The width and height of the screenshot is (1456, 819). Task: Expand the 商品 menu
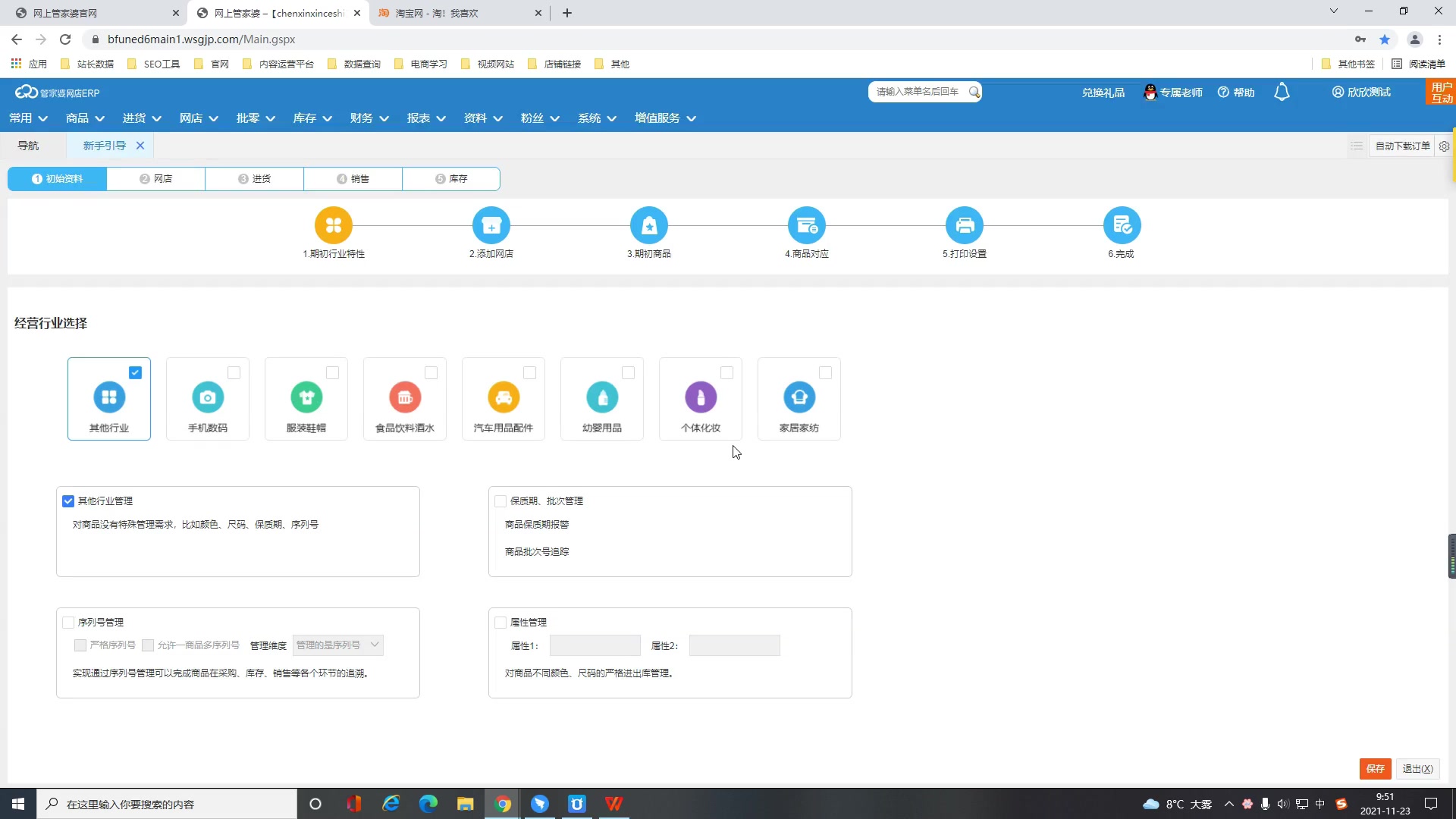(x=85, y=118)
